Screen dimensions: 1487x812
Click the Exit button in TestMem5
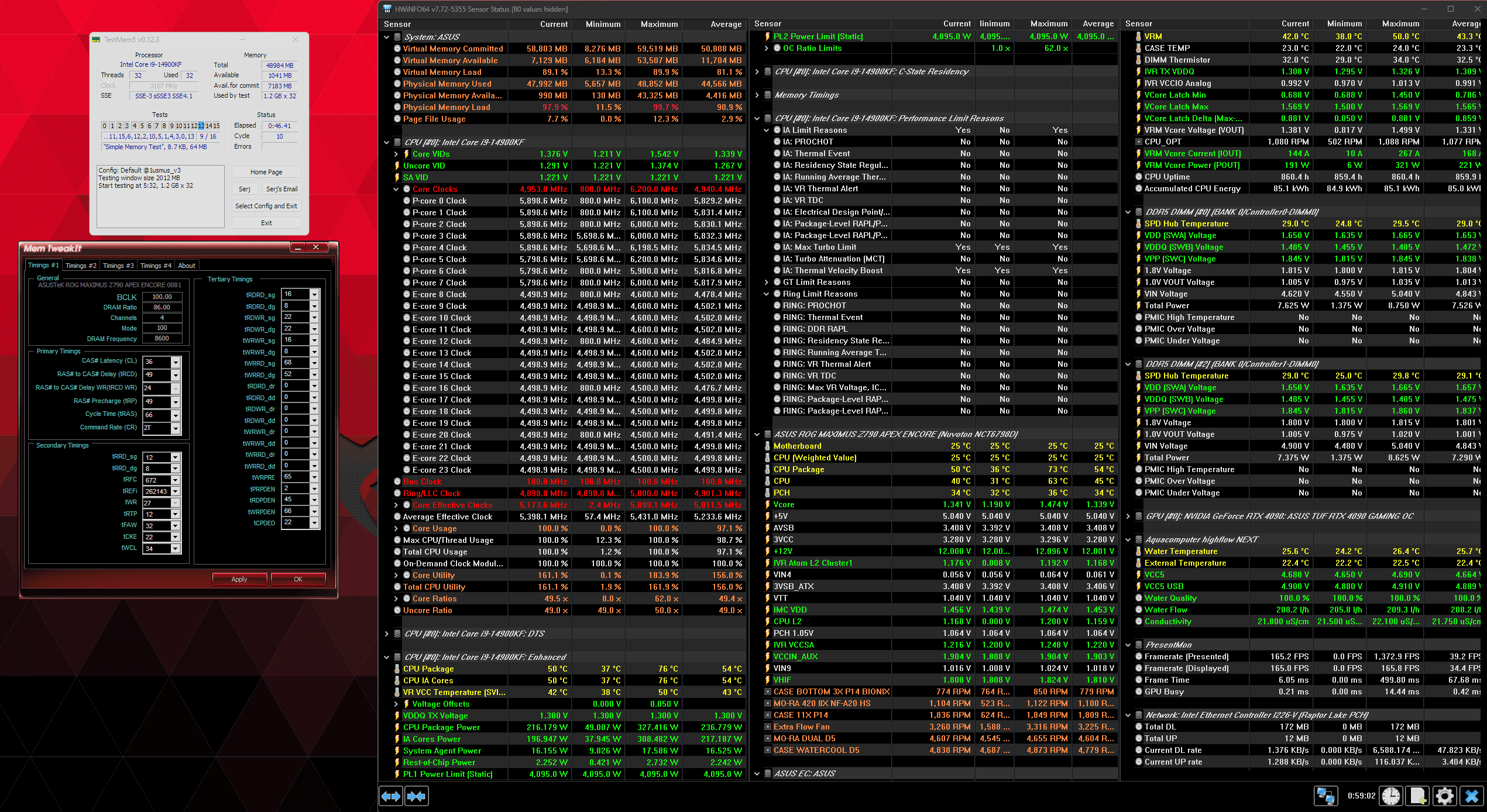[266, 223]
